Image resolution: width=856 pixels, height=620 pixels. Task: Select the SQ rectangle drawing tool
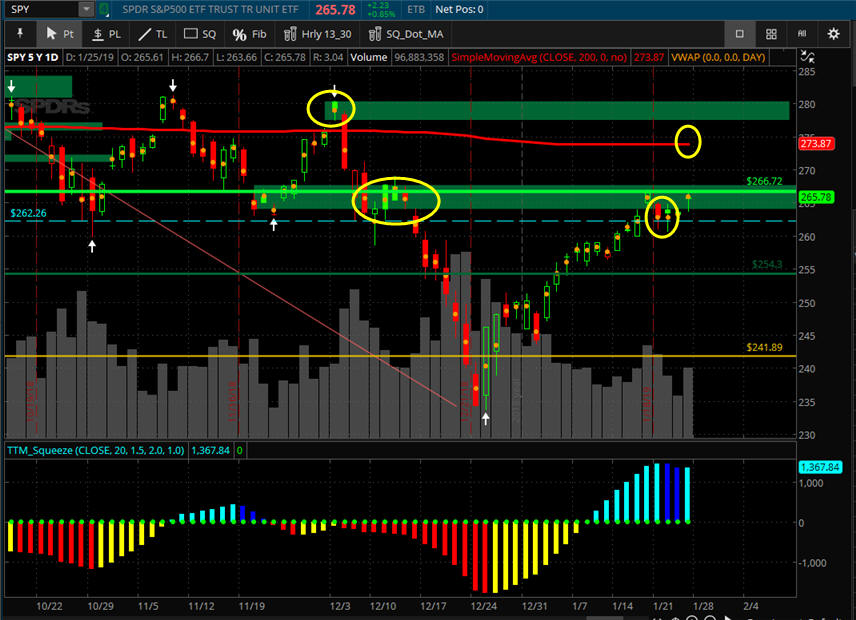coord(200,33)
